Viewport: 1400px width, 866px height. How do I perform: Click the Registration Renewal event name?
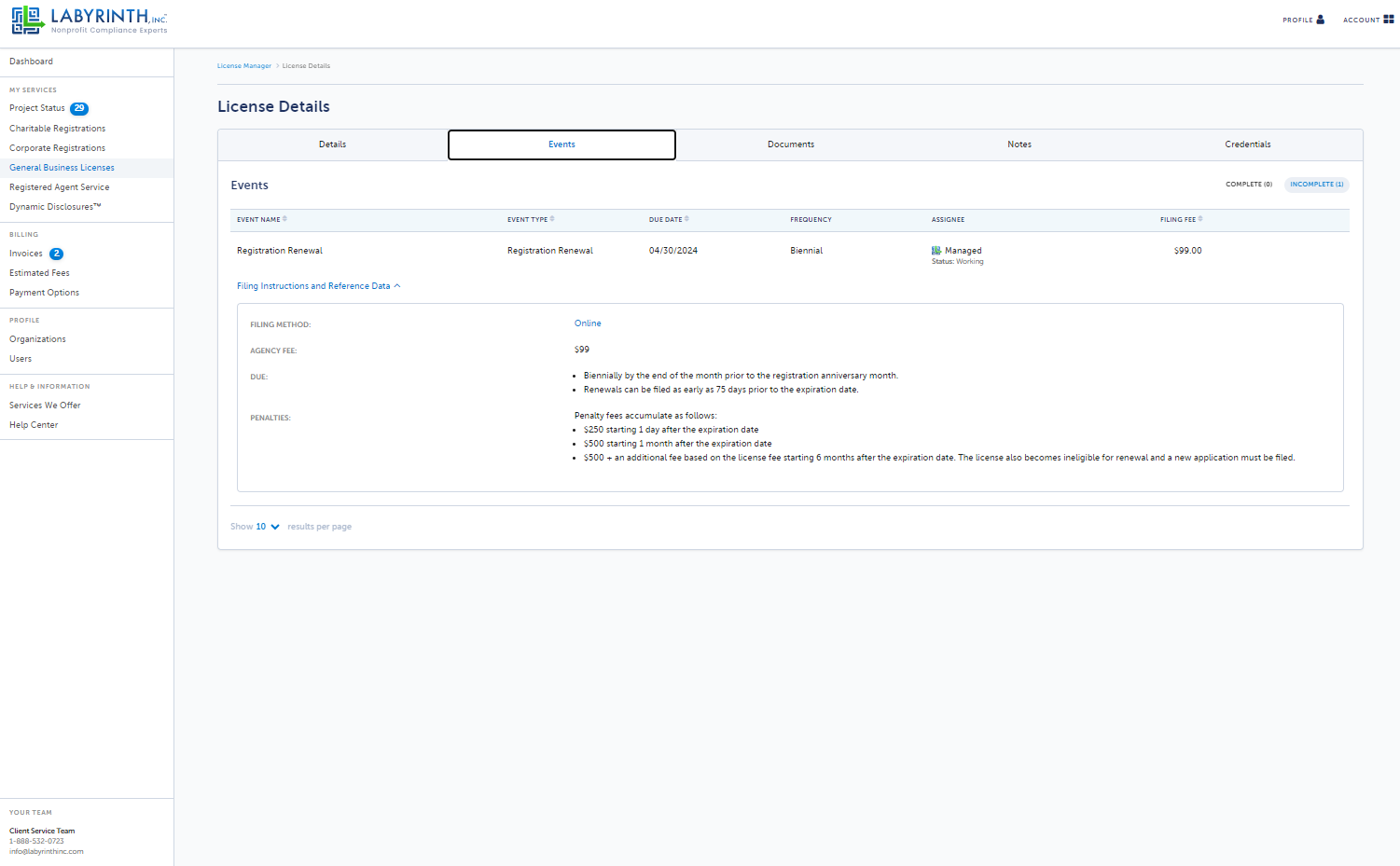point(280,251)
